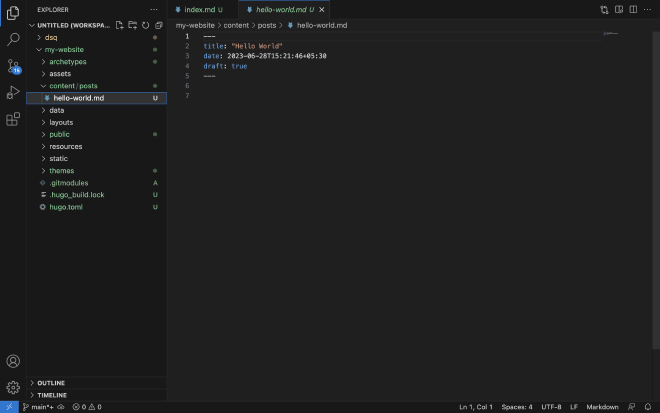Open problems panel via errors and warnings count
Screen dimensions: 660x413
87,407
